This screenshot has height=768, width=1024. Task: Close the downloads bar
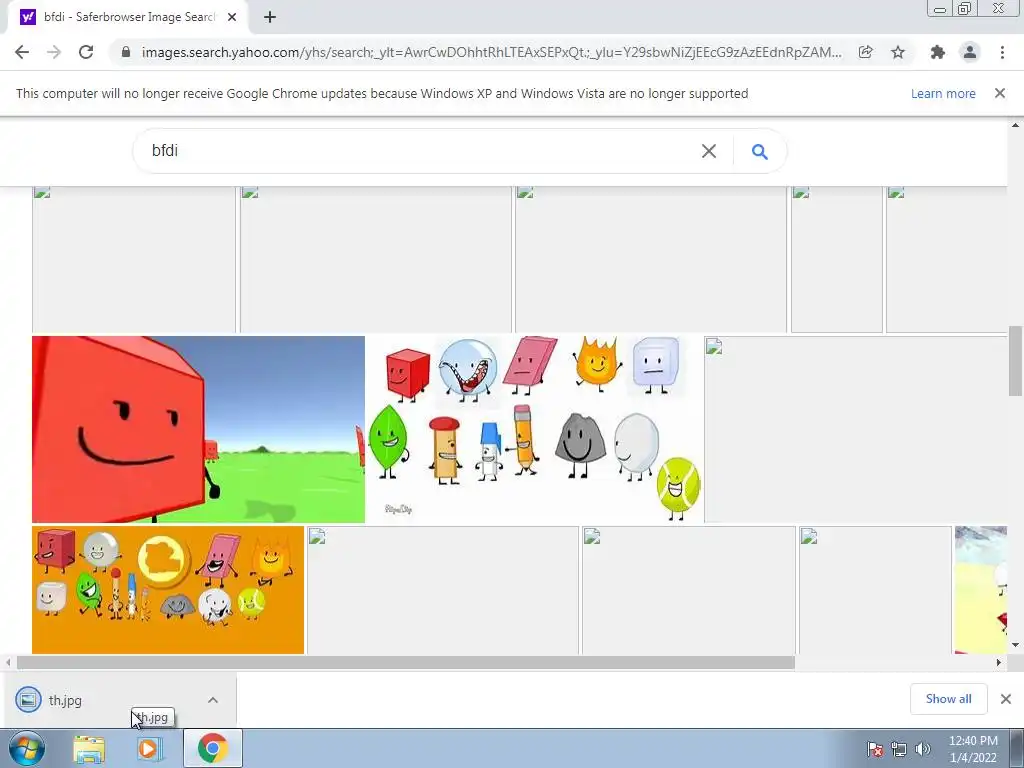(1006, 699)
